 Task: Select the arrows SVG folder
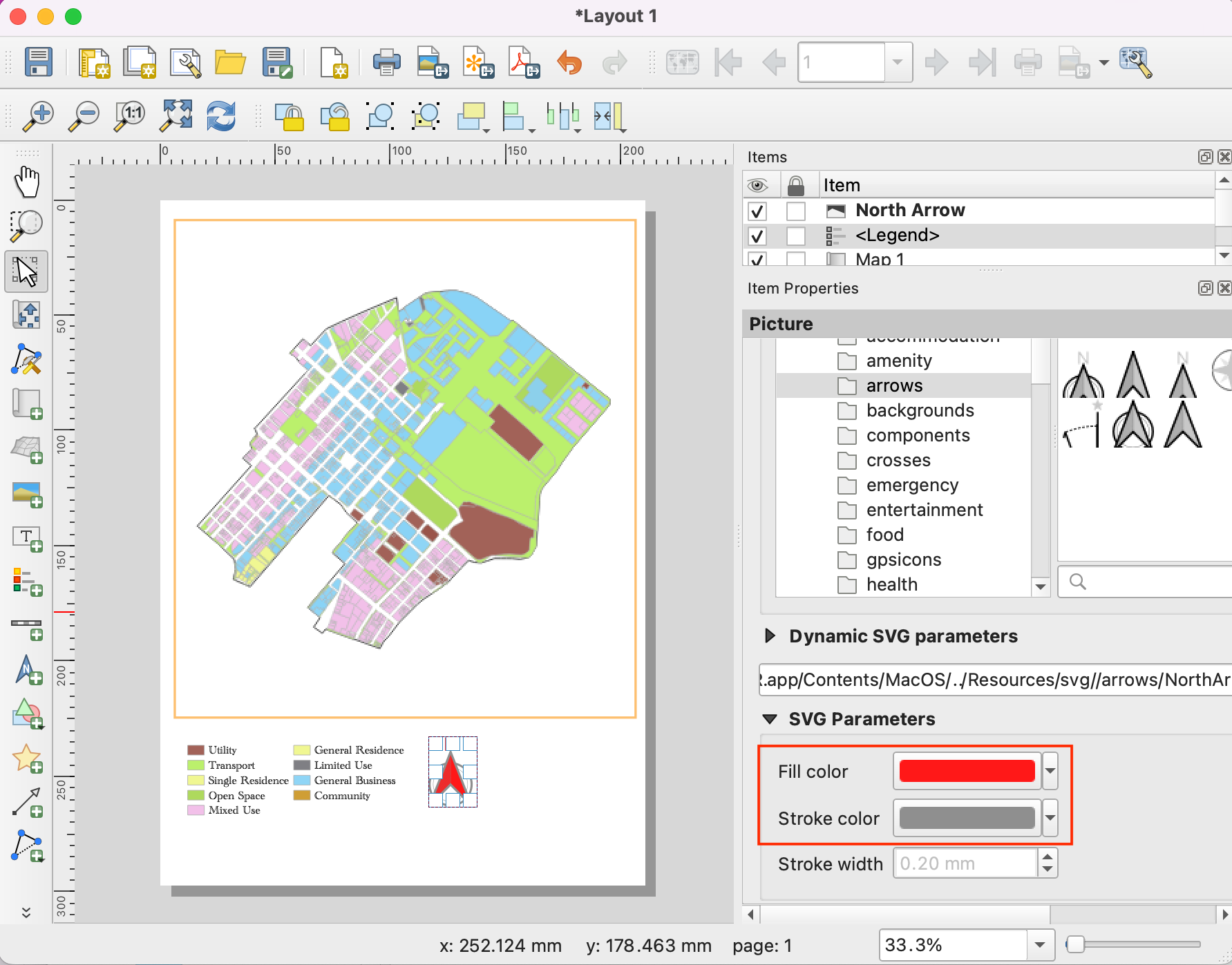pyautogui.click(x=894, y=385)
